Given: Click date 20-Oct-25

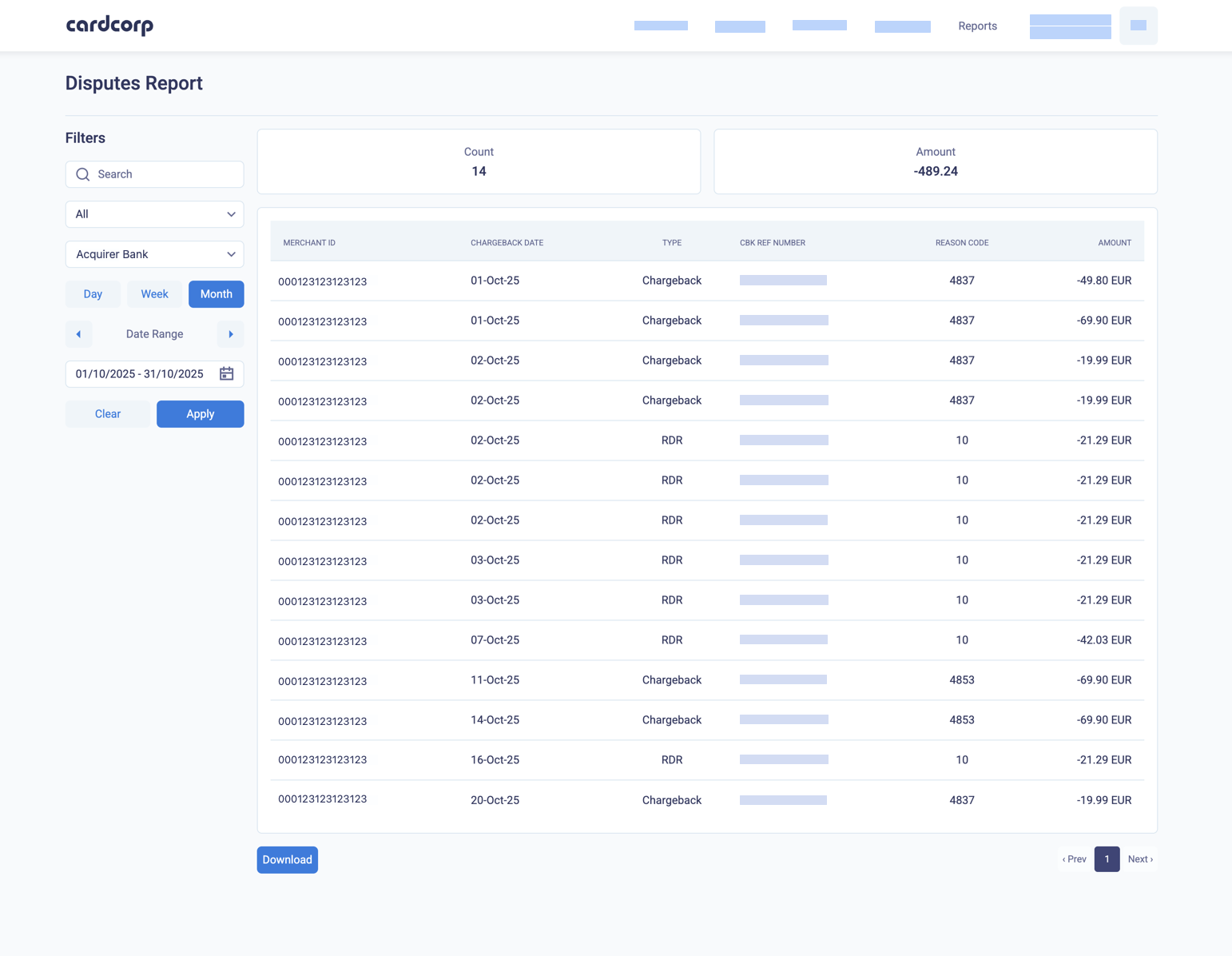Looking at the screenshot, I should pyautogui.click(x=495, y=800).
